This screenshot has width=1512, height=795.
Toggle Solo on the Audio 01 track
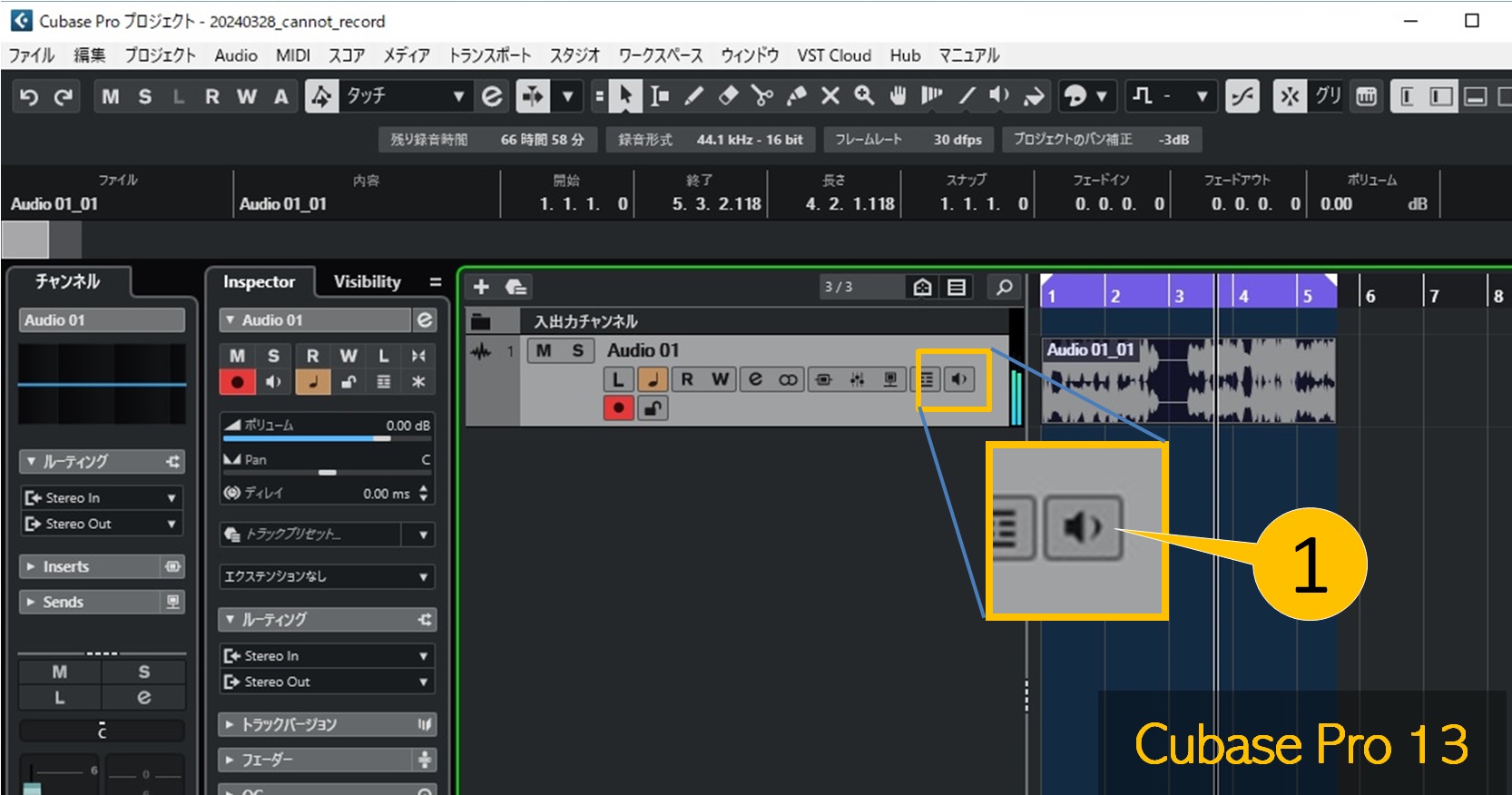coord(578,350)
